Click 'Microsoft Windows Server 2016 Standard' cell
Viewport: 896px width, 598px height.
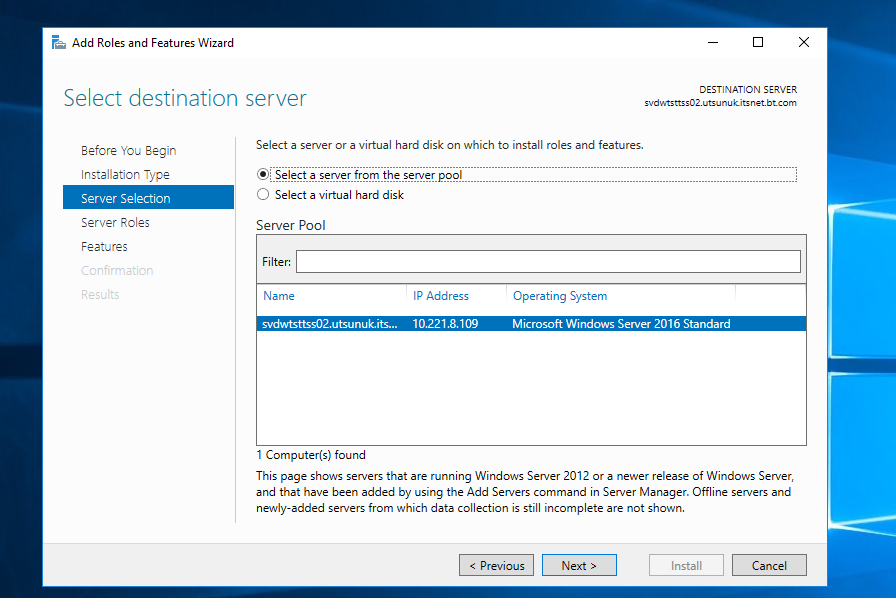(621, 324)
